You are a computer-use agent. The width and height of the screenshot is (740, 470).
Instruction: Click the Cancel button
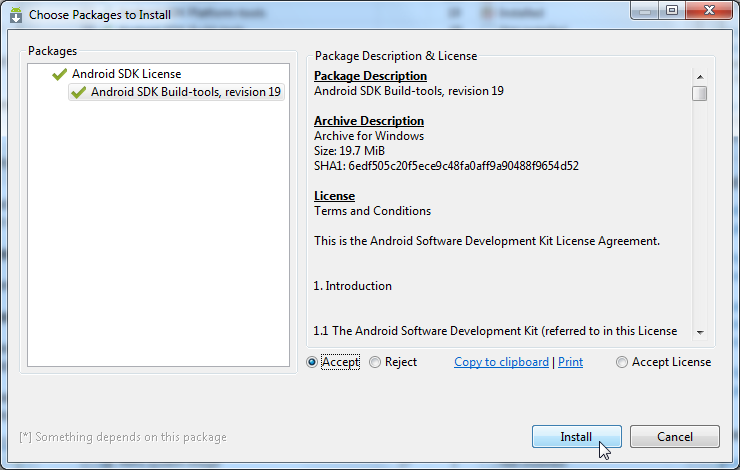click(675, 437)
